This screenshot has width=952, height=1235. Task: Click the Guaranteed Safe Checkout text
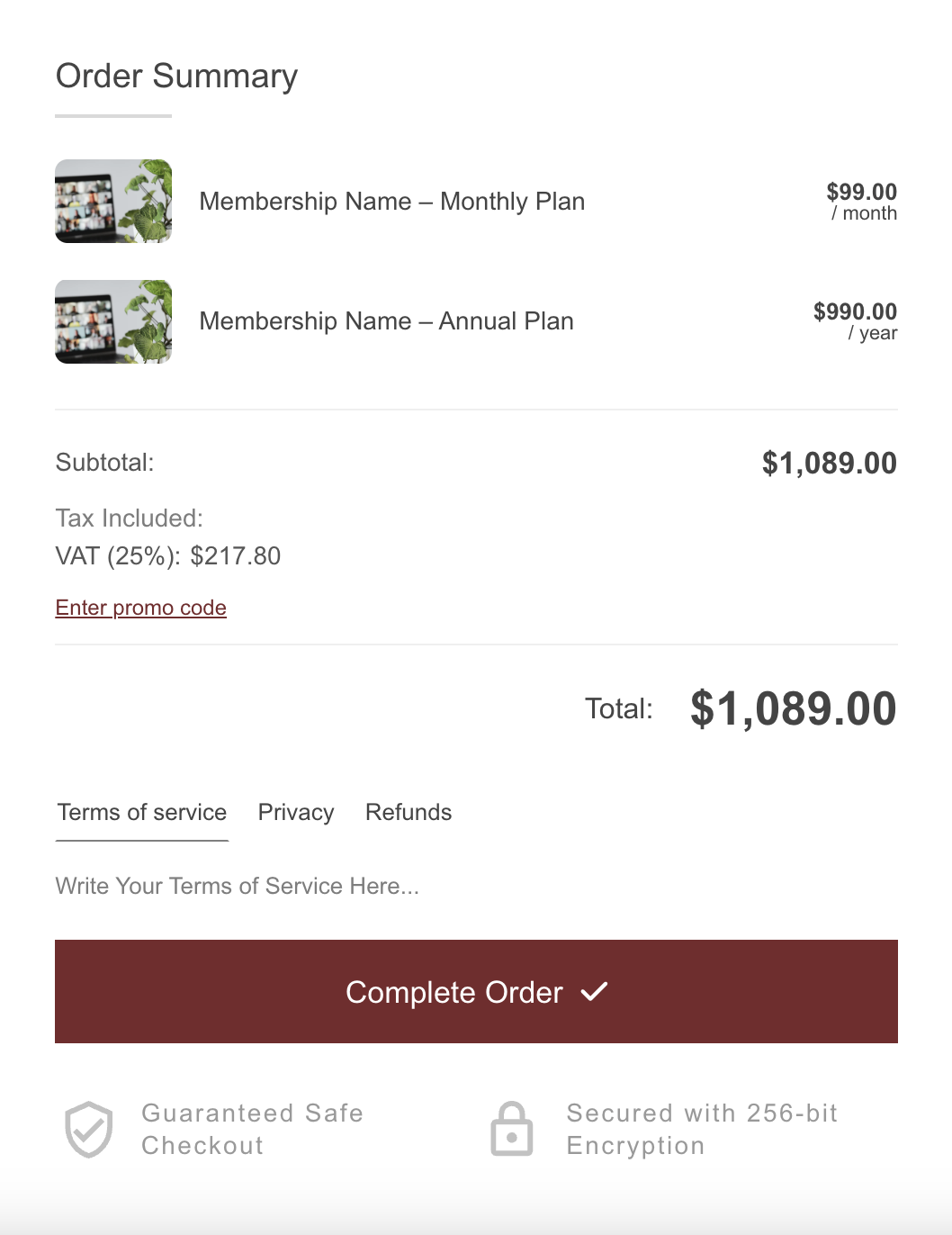[253, 1129]
